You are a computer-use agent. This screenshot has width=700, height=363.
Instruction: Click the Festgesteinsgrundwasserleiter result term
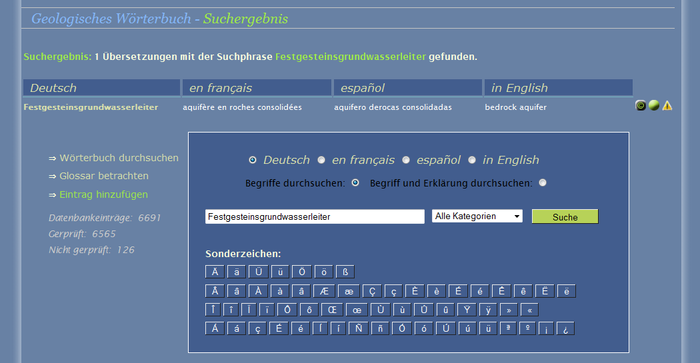pos(91,107)
